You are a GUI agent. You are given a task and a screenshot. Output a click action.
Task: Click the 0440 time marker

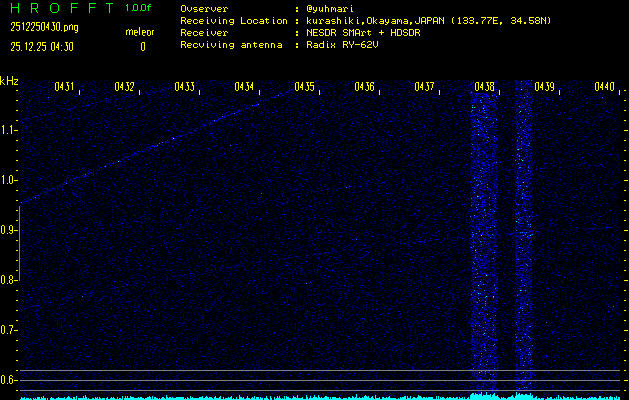coord(604,87)
